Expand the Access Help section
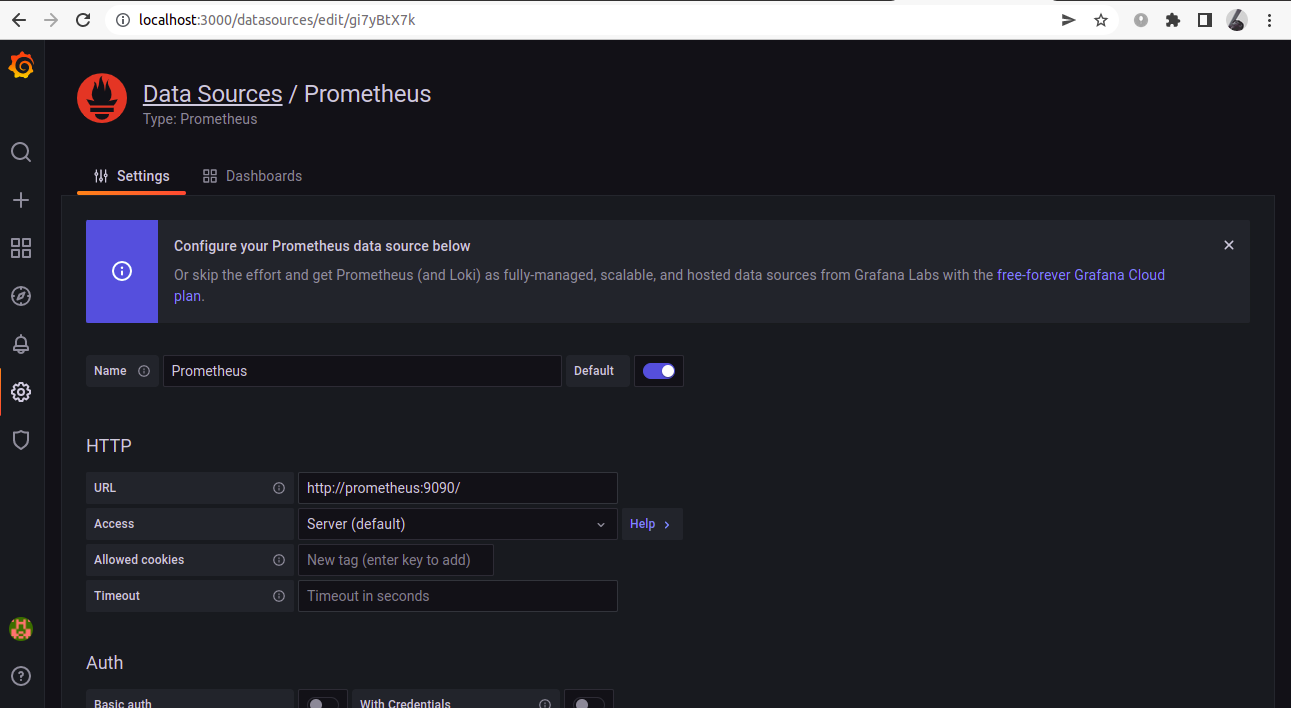This screenshot has width=1291, height=708. coord(652,524)
